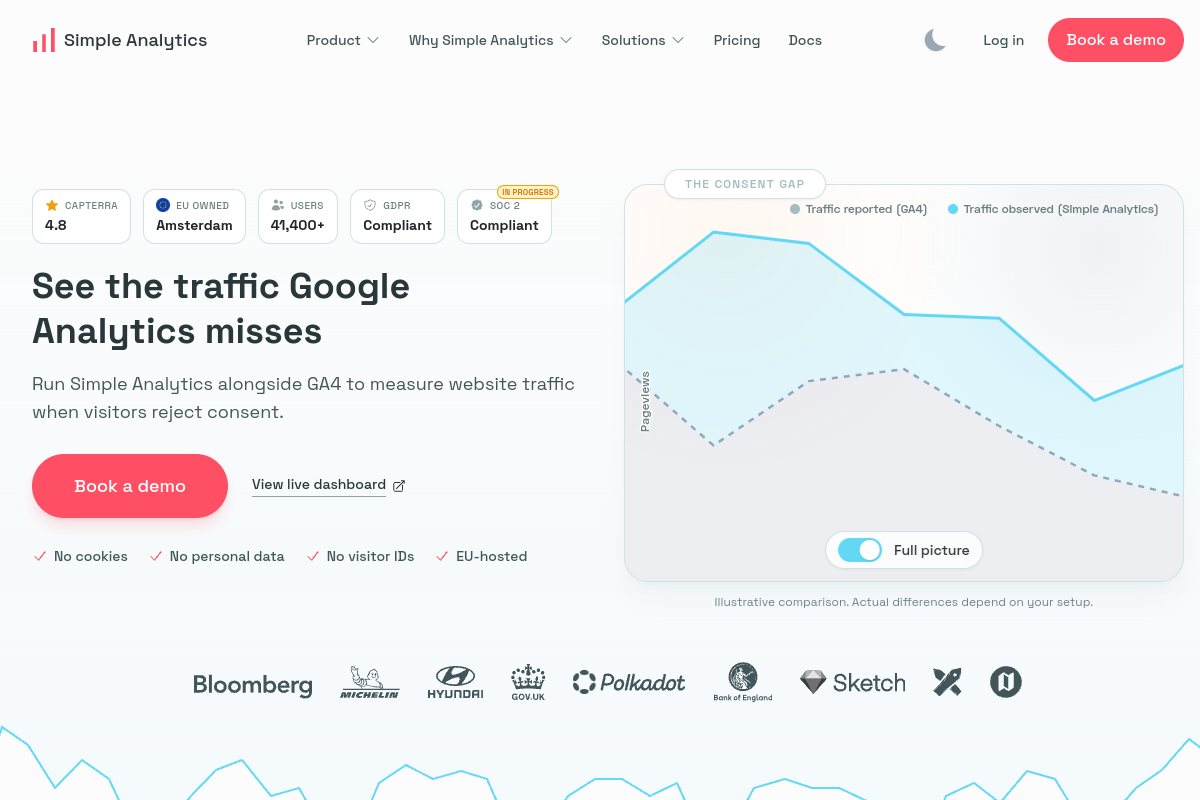The height and width of the screenshot is (800, 1200).
Task: Click the Hyundai logo
Action: 455,682
